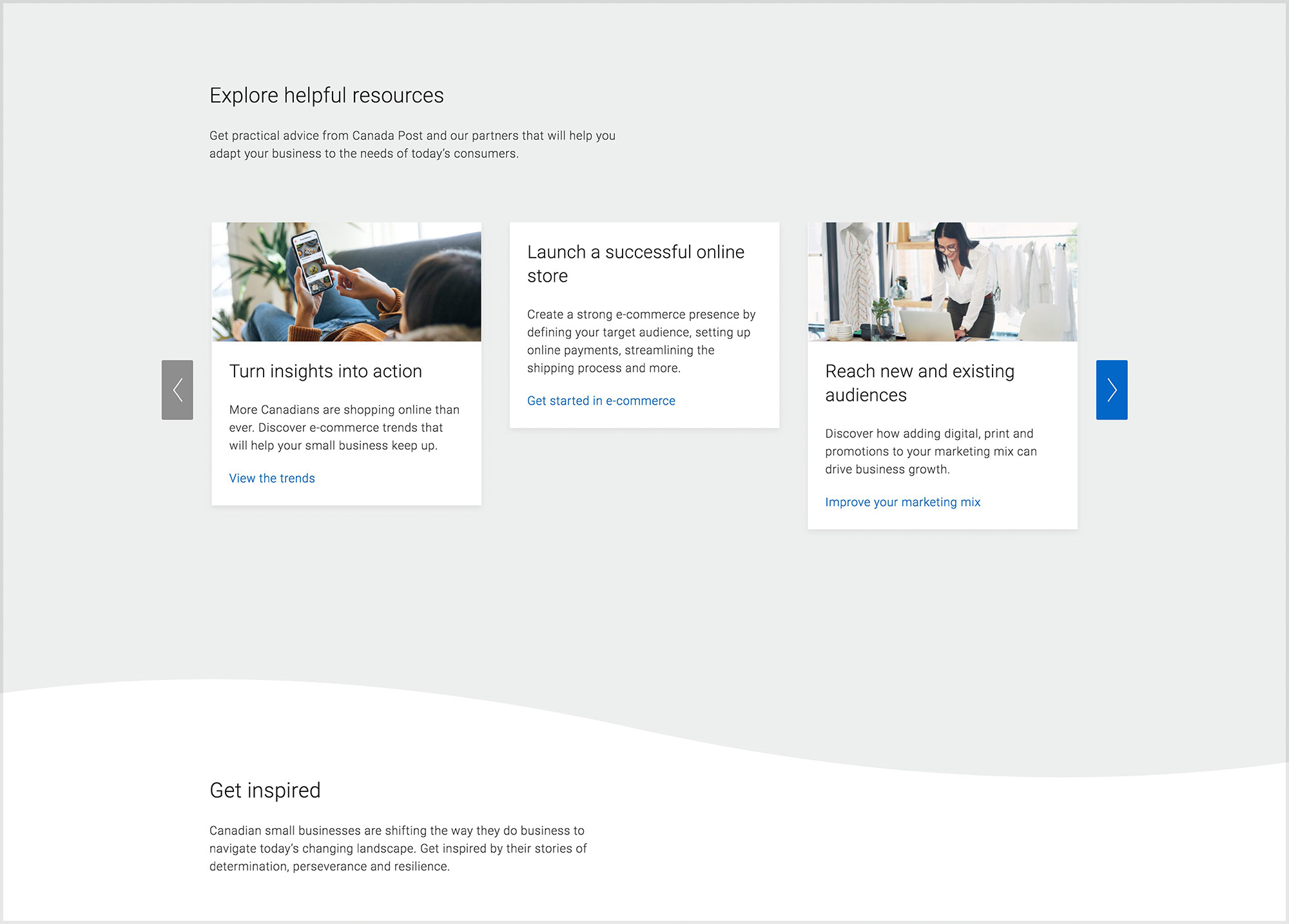
Task: Click the blue next carousel arrow
Action: (1112, 390)
